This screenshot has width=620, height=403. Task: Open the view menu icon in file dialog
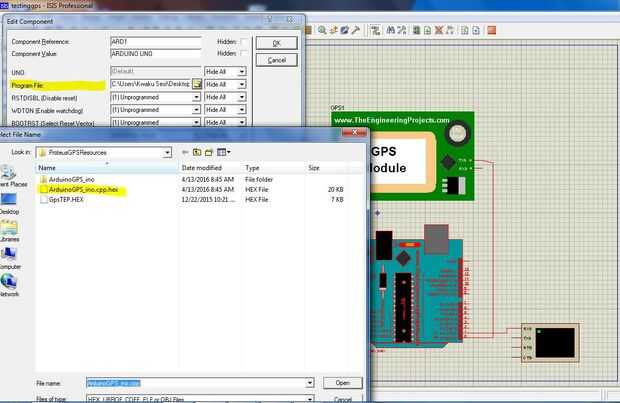tap(224, 152)
